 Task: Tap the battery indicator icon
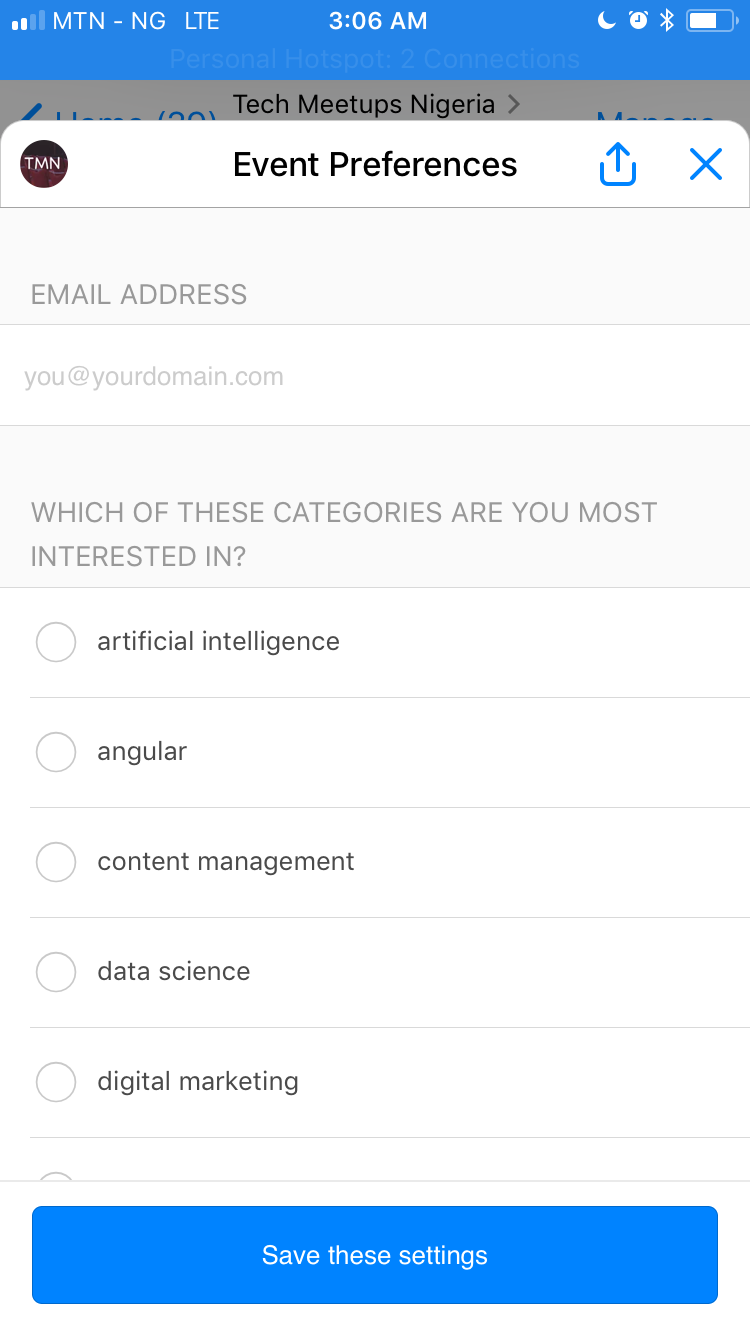pos(711,20)
